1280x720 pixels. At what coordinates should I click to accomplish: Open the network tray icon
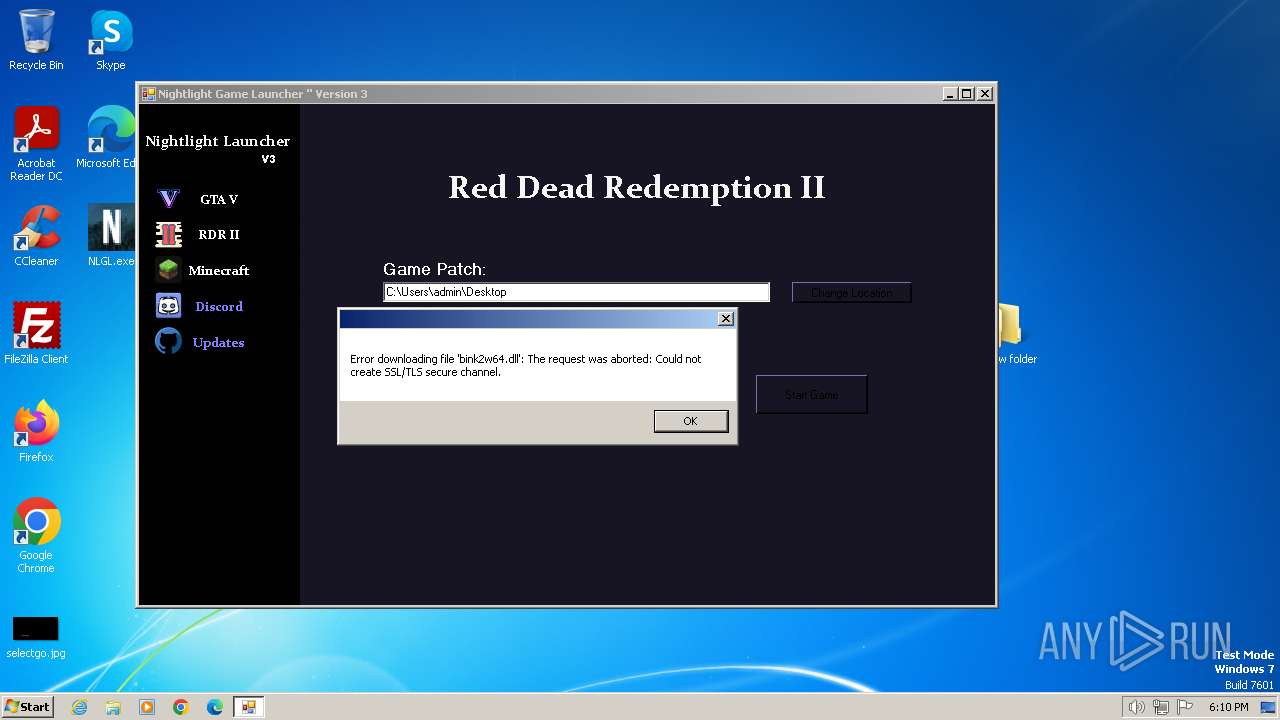[x=1160, y=707]
